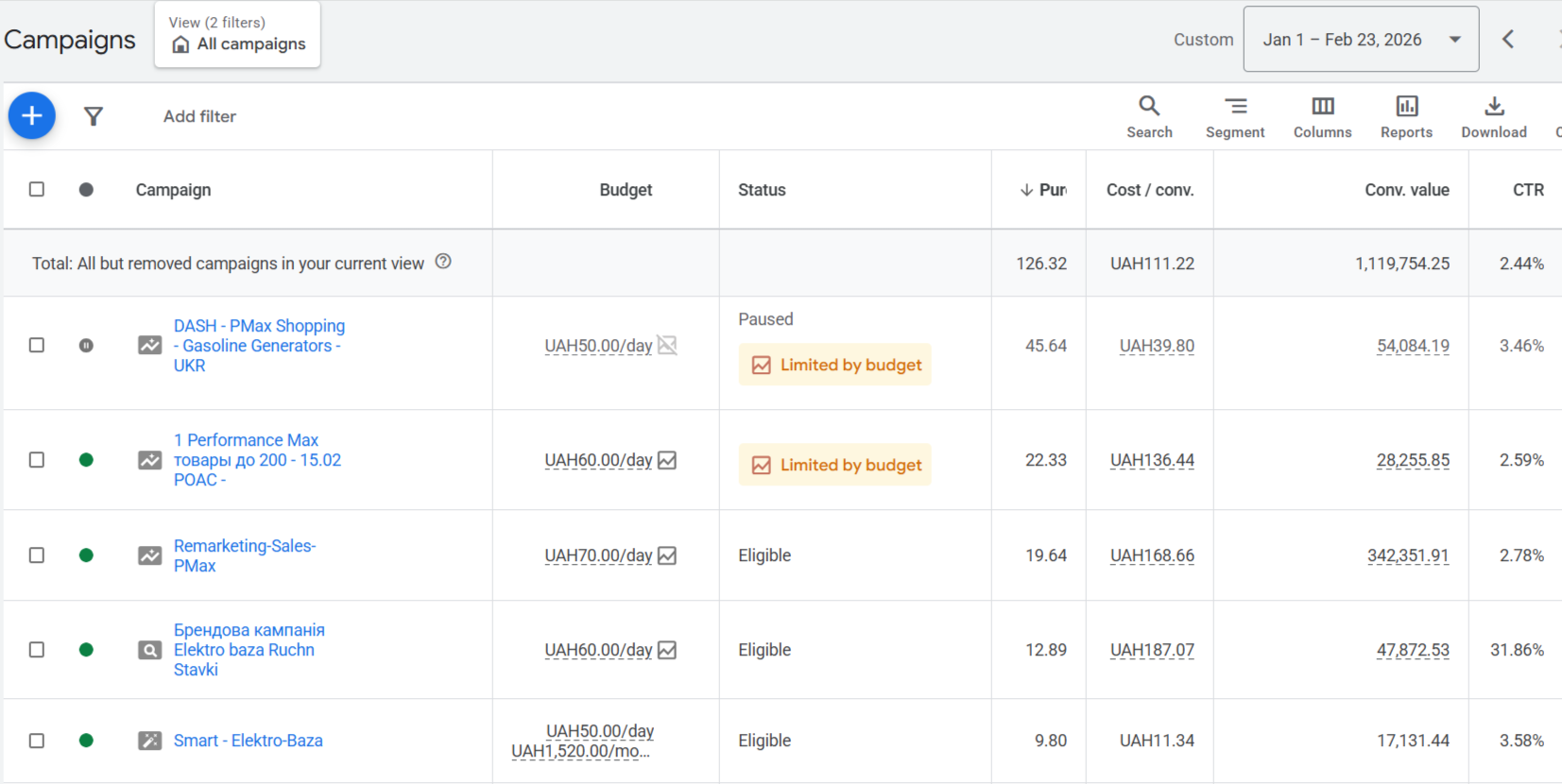This screenshot has width=1562, height=784.
Task: Toggle the select-all campaigns checkbox
Action: point(37,189)
